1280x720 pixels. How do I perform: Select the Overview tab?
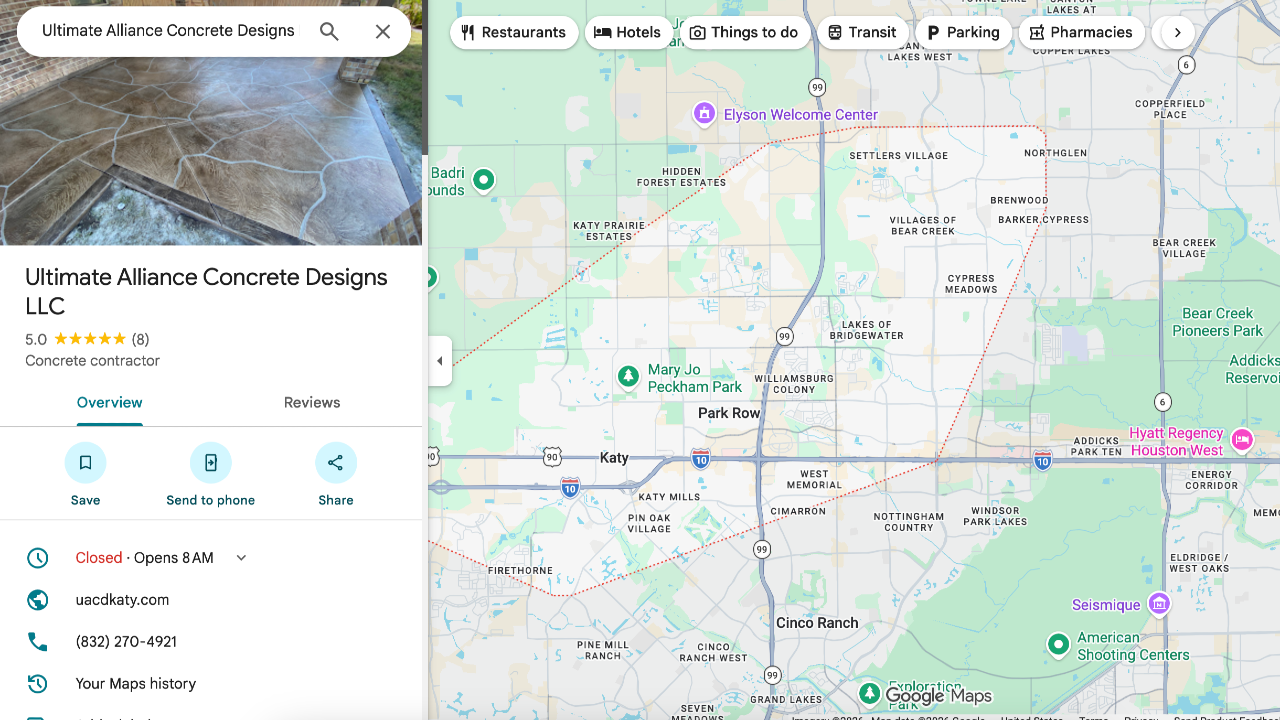[110, 403]
